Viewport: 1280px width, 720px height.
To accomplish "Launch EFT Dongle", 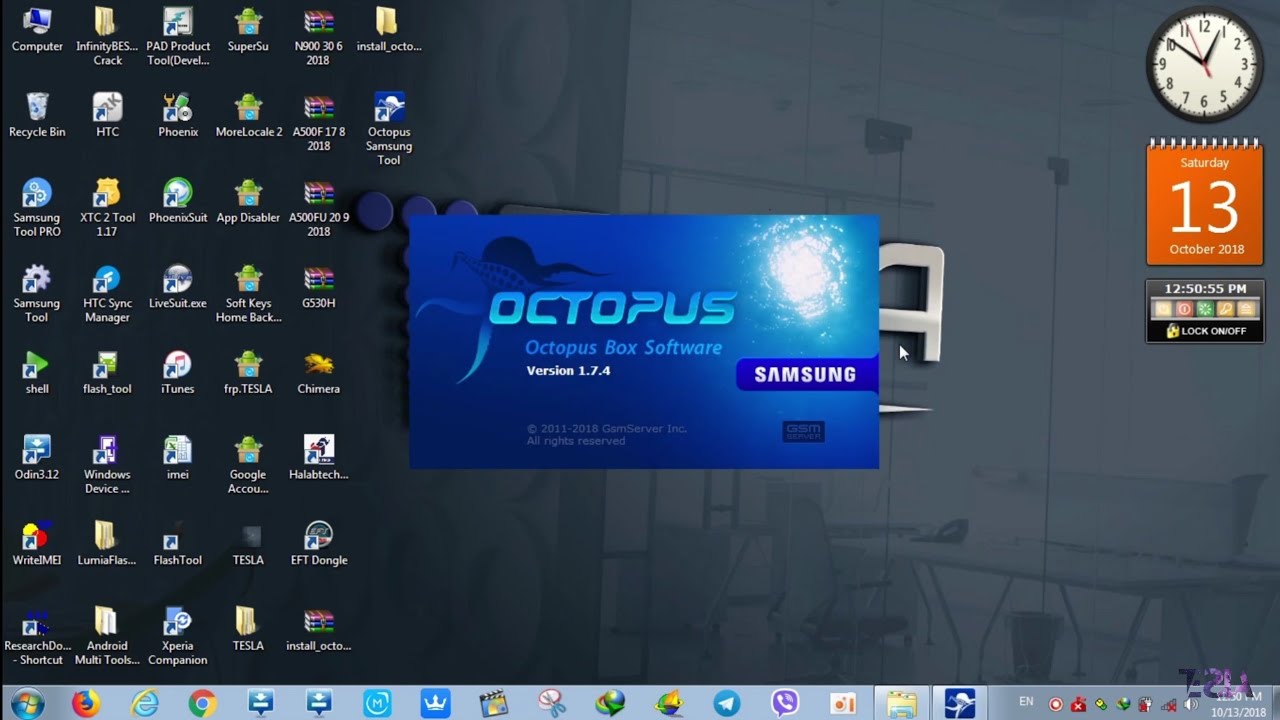I will [x=318, y=543].
